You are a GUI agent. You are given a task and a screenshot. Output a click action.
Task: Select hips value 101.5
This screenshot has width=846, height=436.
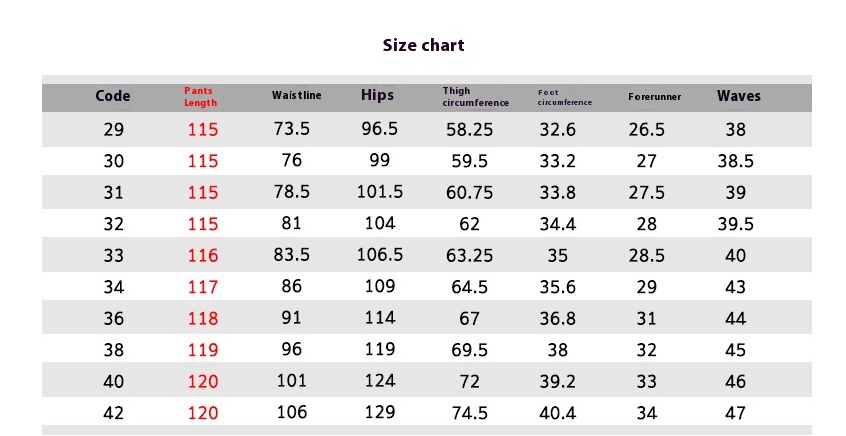pos(380,192)
